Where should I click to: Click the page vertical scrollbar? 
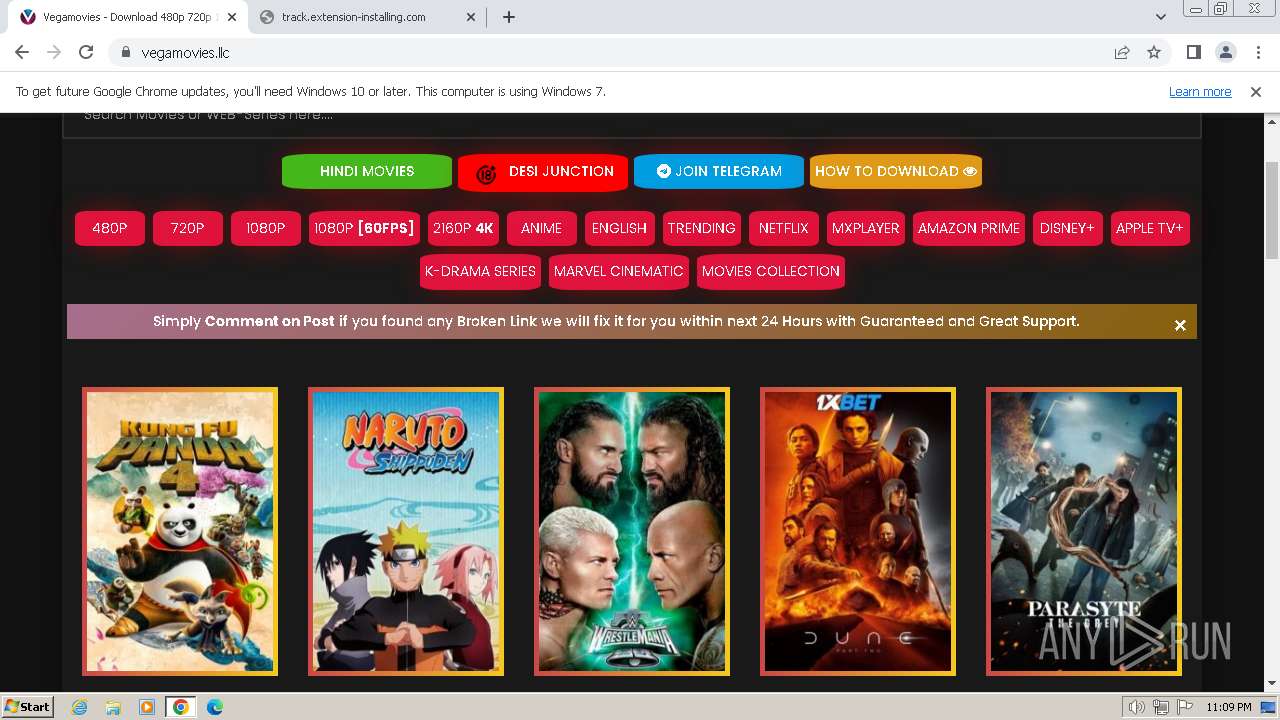point(1272,211)
